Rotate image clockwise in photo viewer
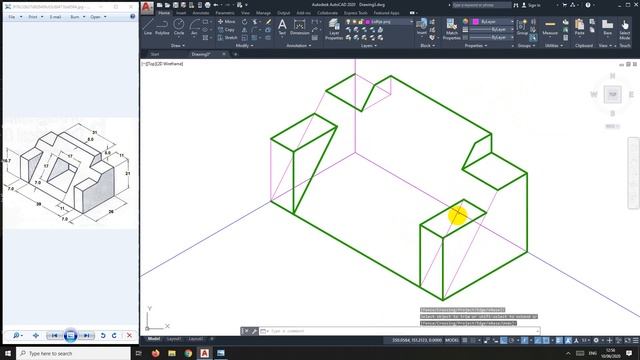640x360 pixels. click(x=114, y=335)
